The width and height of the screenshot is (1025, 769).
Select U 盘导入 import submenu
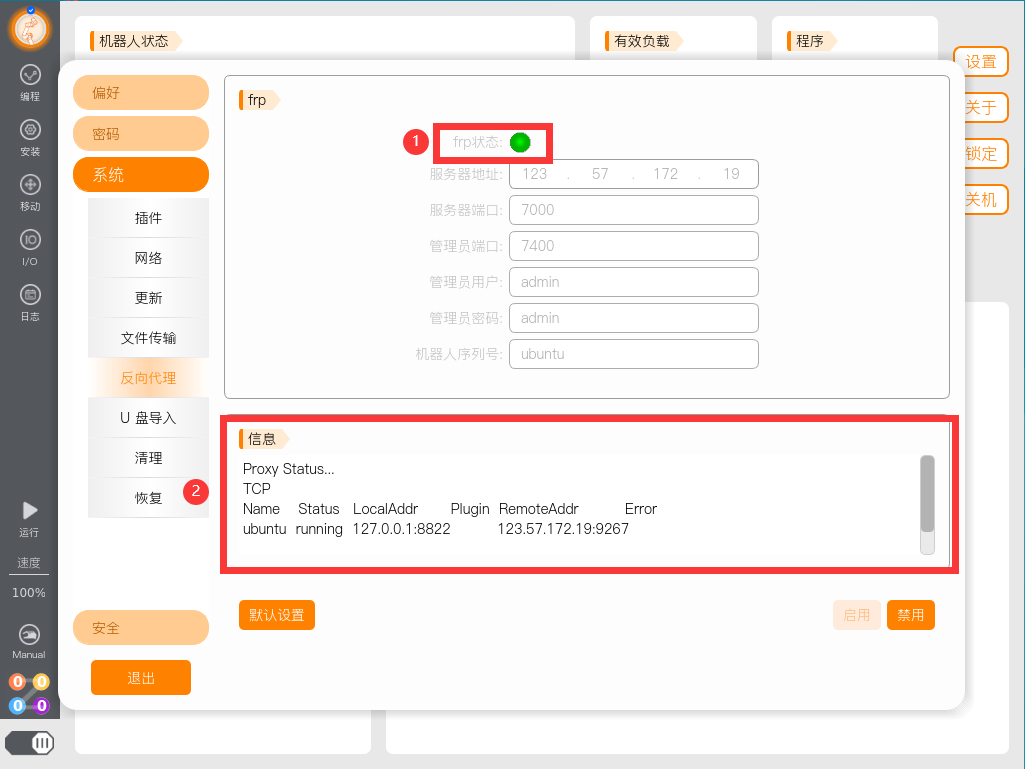click(x=148, y=418)
